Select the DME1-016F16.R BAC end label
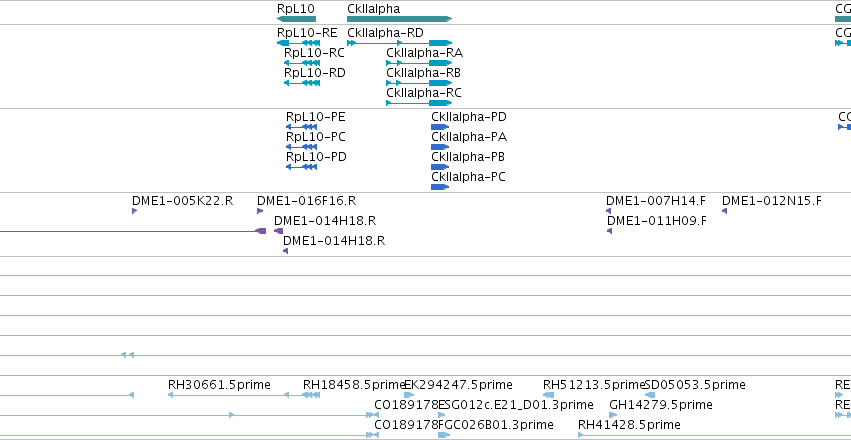Image resolution: width=851 pixels, height=440 pixels. click(x=307, y=201)
